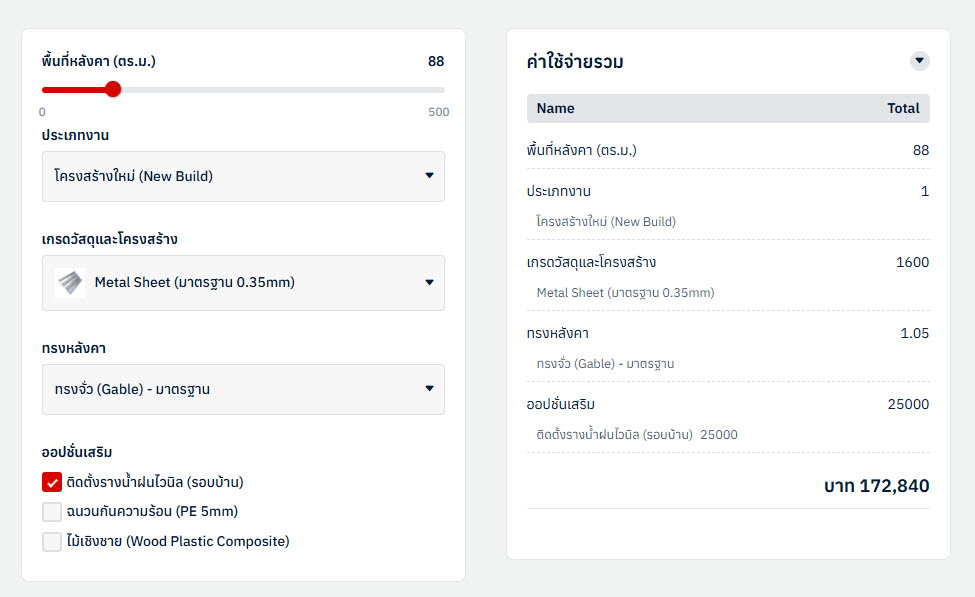Enable ฉนวนกันความร้อน (PE 5mm) checkbox
975x597 pixels.
(52, 512)
